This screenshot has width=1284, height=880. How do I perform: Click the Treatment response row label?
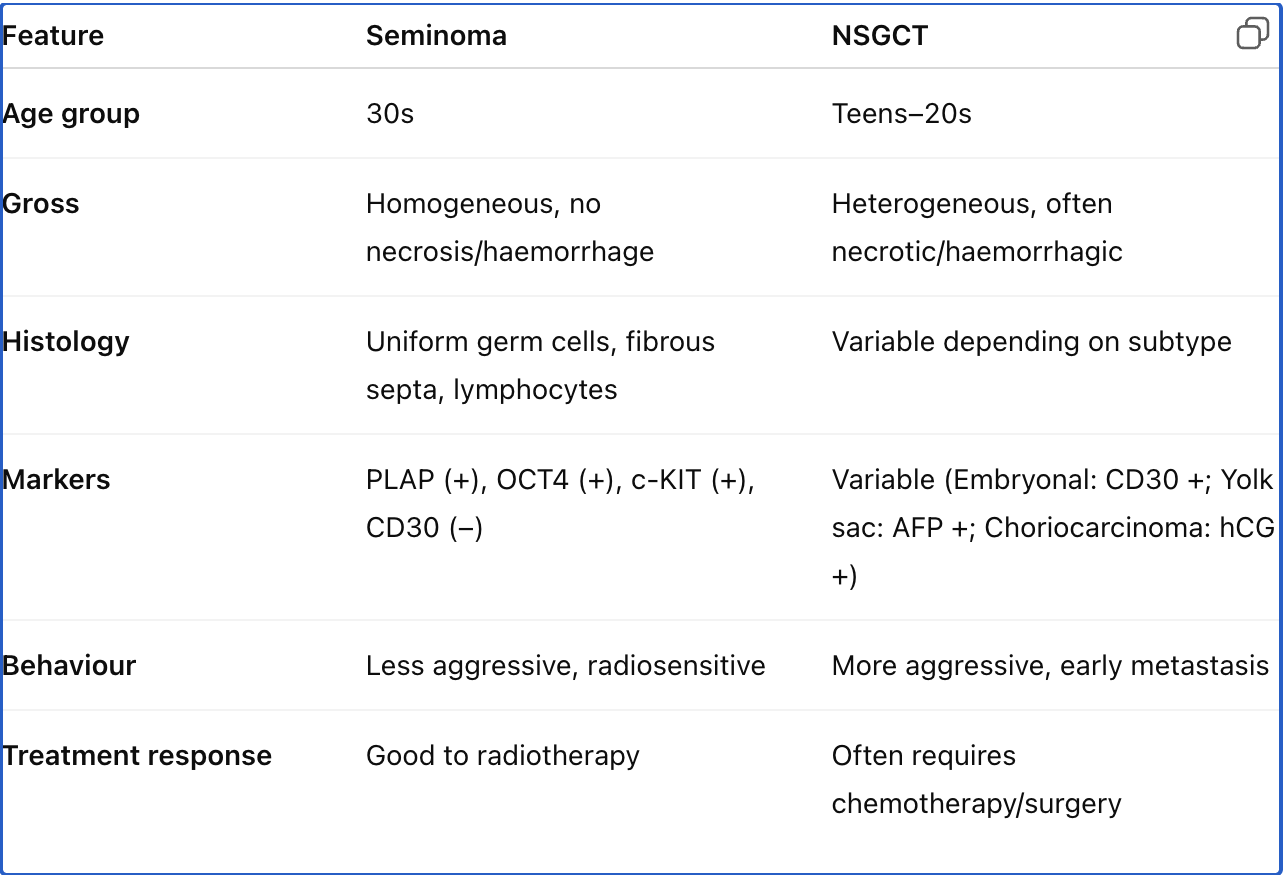click(137, 755)
